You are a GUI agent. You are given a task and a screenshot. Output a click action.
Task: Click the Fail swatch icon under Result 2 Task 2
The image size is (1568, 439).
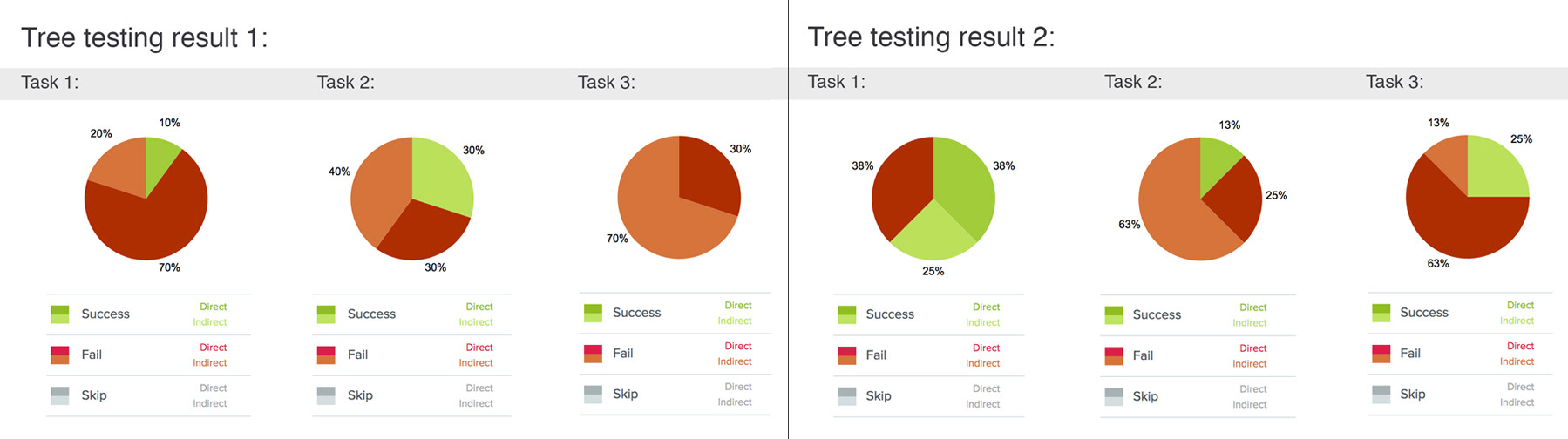(x=1114, y=356)
